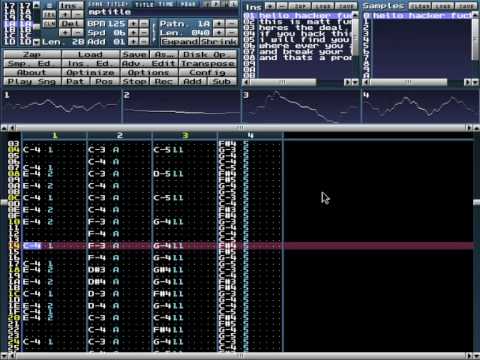Click the Add channel button

tap(193, 81)
